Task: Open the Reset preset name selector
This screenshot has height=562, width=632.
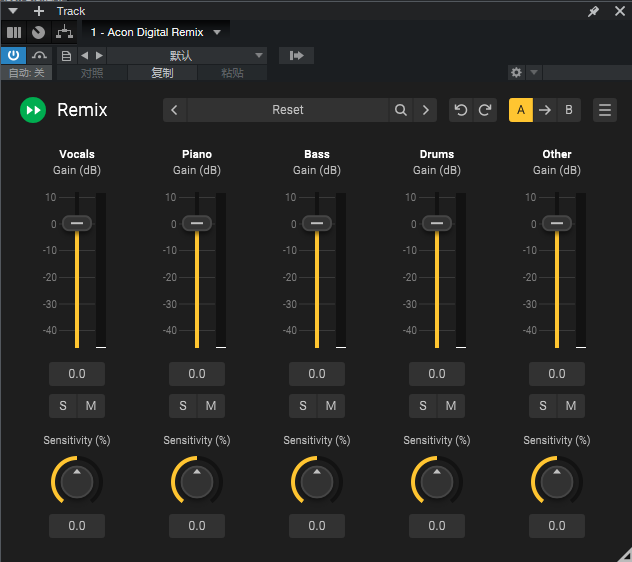Action: (x=287, y=110)
